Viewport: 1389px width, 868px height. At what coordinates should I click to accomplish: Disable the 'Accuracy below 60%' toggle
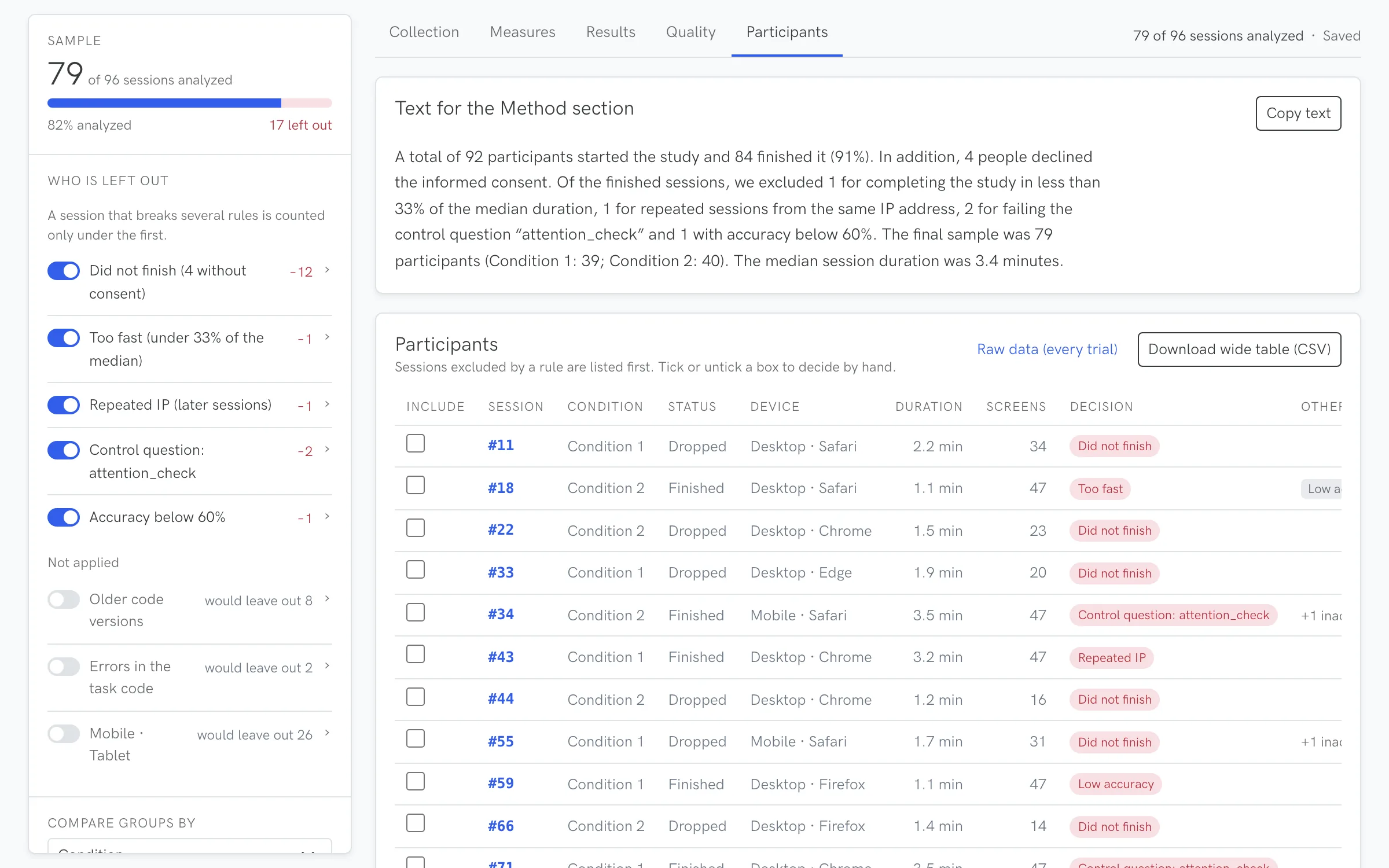click(x=64, y=517)
